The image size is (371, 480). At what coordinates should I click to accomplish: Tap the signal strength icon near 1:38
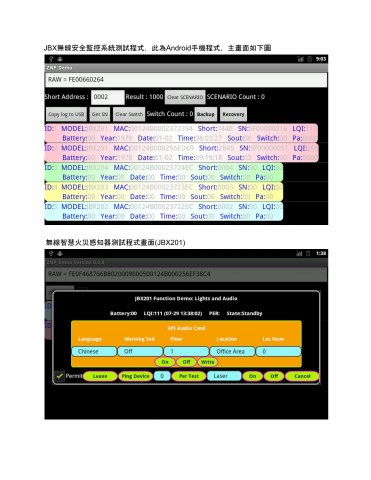click(x=299, y=254)
